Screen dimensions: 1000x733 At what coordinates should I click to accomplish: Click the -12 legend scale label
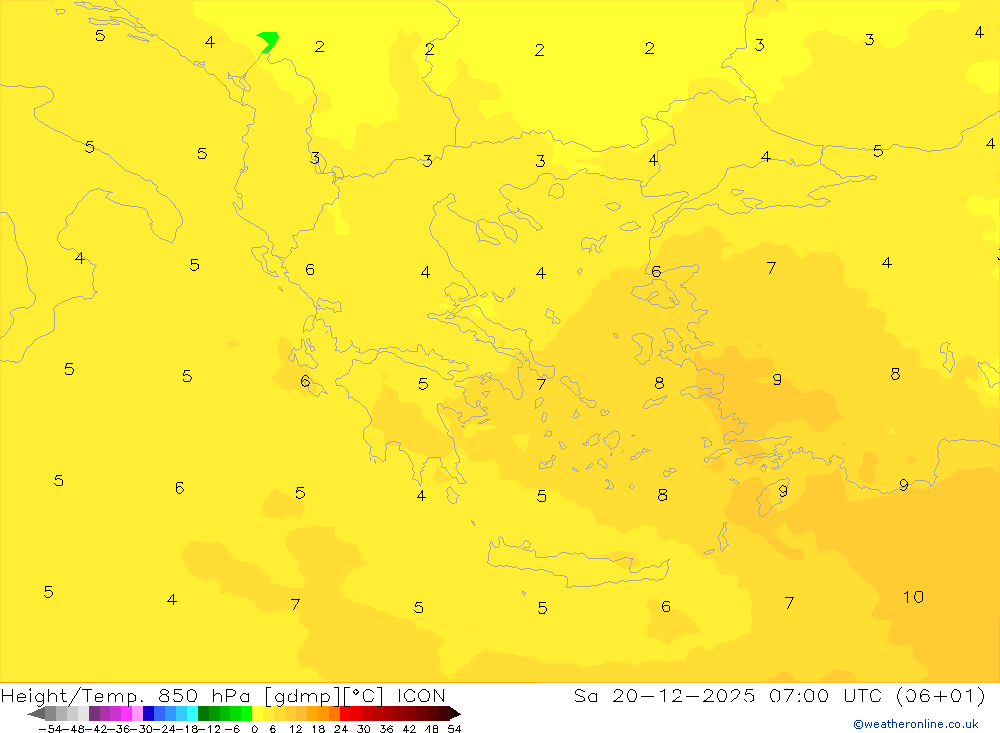209,729
